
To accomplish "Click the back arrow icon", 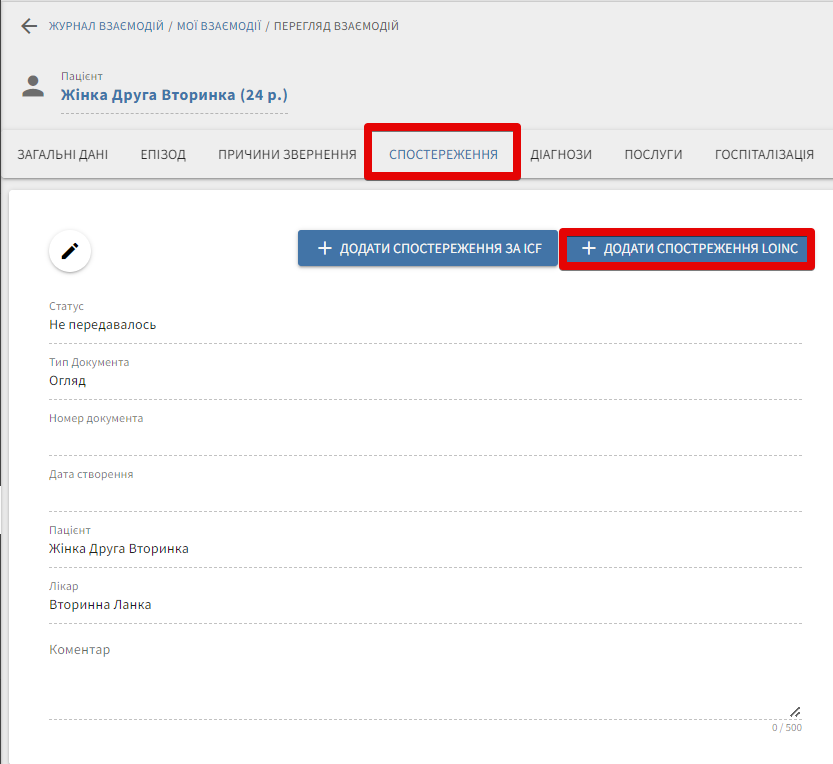I will pyautogui.click(x=29, y=26).
